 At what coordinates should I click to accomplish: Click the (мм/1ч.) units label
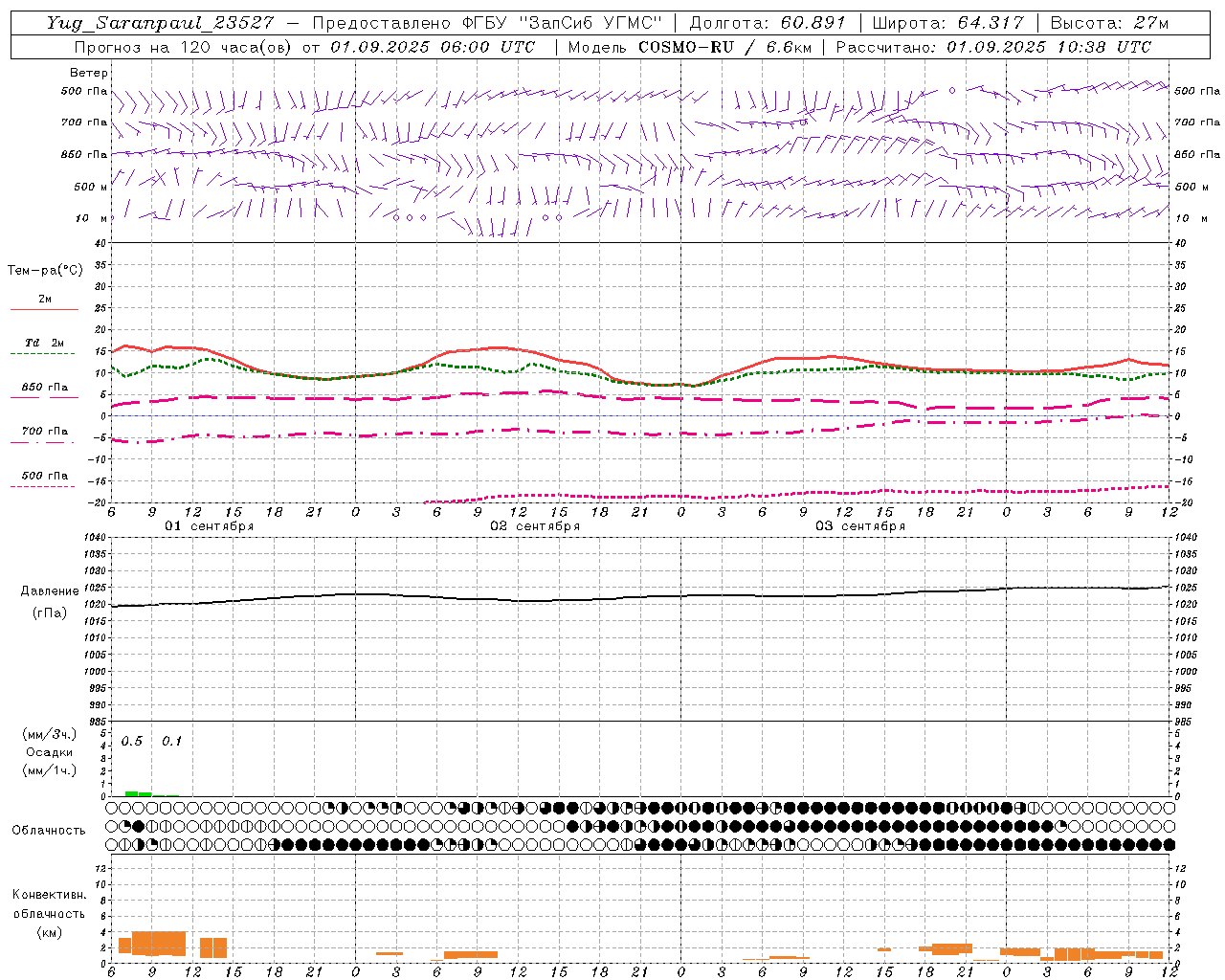tap(50, 770)
